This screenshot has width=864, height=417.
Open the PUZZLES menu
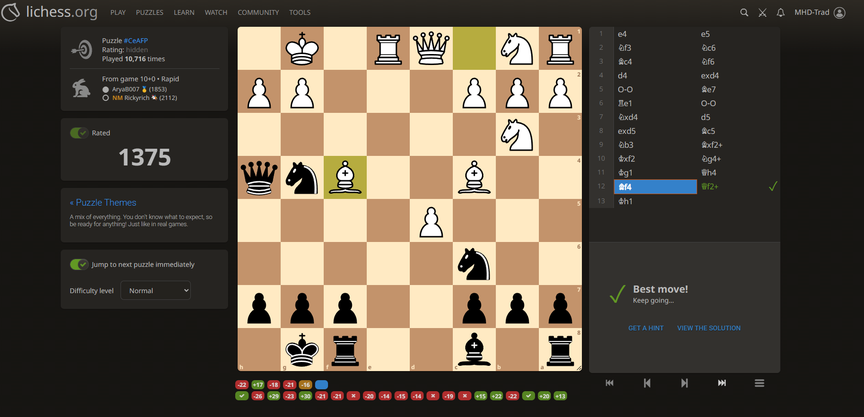149,13
